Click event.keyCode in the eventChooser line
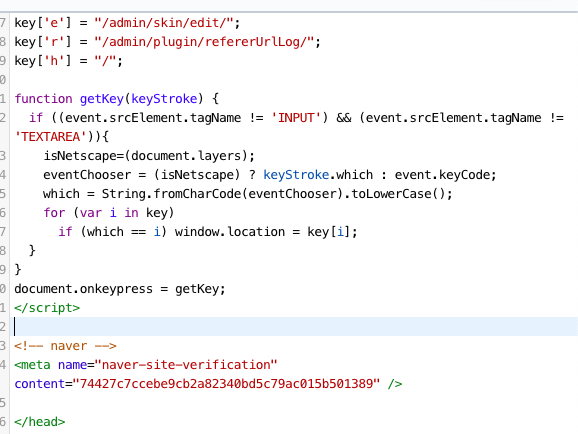Image resolution: width=578 pixels, height=434 pixels. pos(442,175)
